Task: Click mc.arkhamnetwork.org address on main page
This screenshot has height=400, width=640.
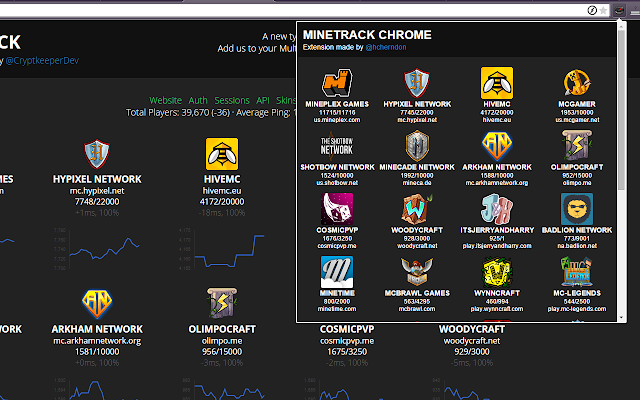Action: click(97, 341)
